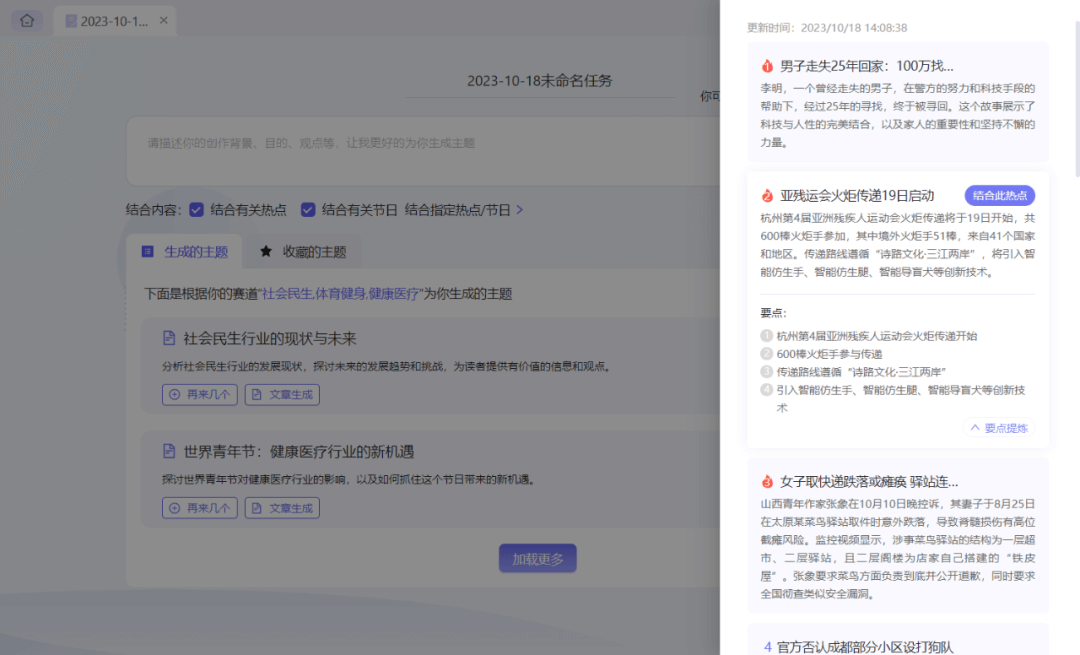
Task: Select key point 600棒火炬手参与传递
Action: click(829, 354)
